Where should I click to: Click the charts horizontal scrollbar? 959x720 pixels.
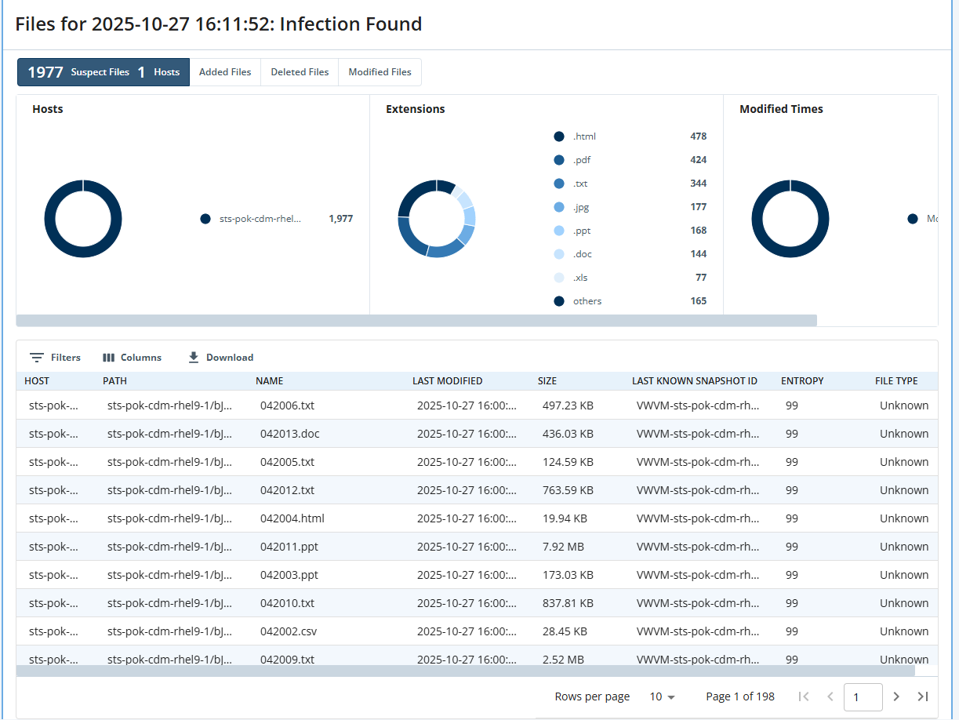[x=416, y=321]
